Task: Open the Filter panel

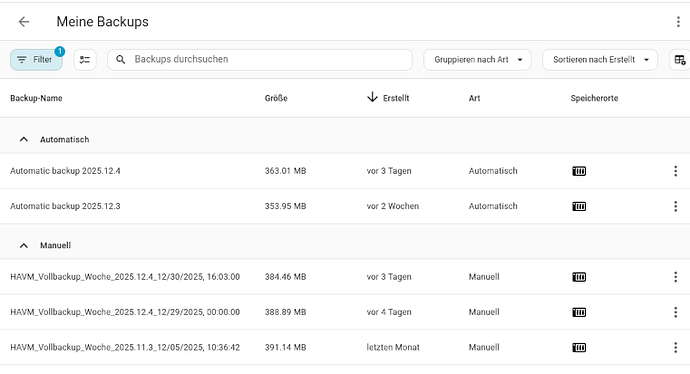Action: click(36, 59)
